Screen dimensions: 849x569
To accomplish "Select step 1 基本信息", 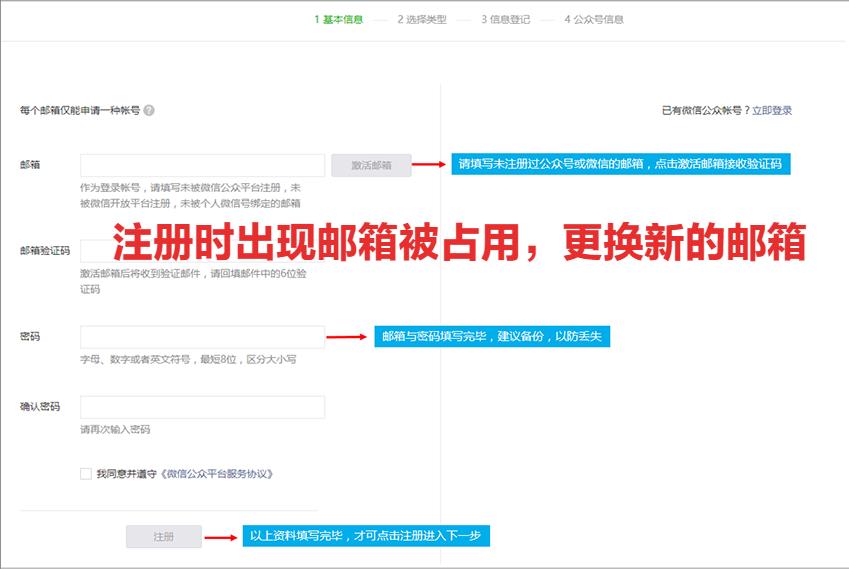I will pyautogui.click(x=338, y=19).
